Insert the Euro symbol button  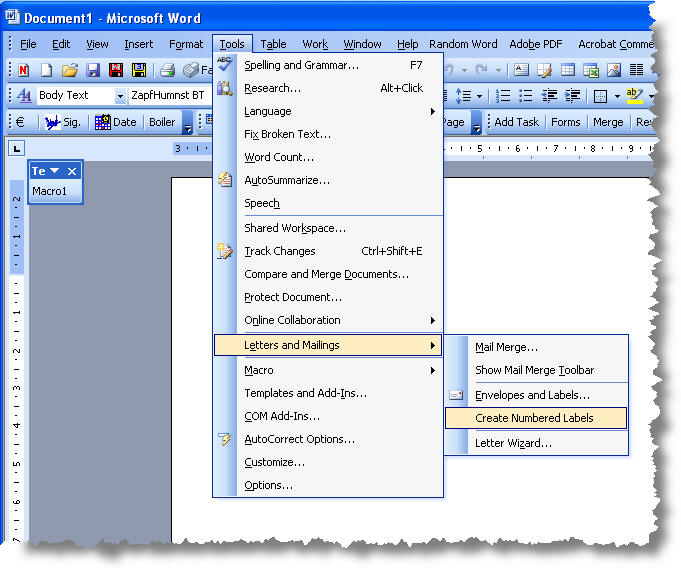coord(20,122)
